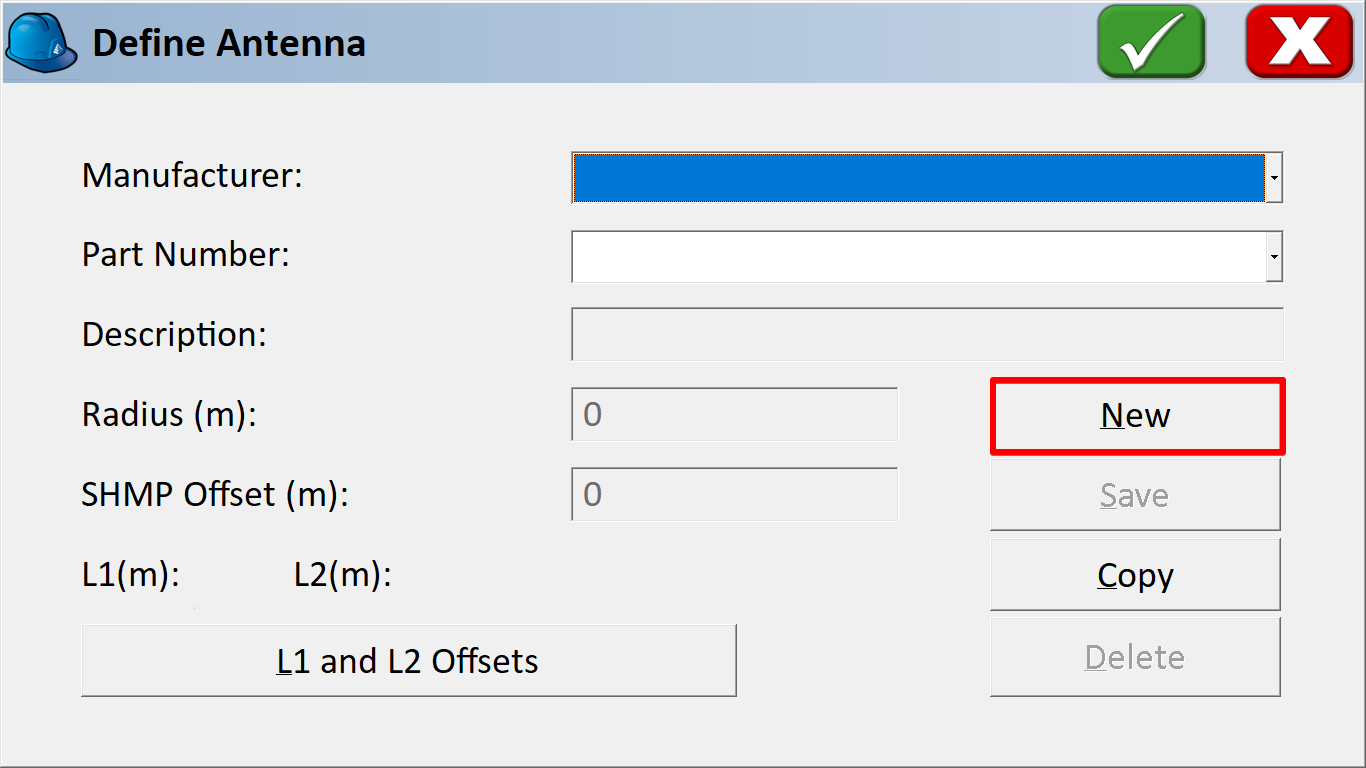
Task: Click the Define Antenna title text
Action: (x=229, y=44)
